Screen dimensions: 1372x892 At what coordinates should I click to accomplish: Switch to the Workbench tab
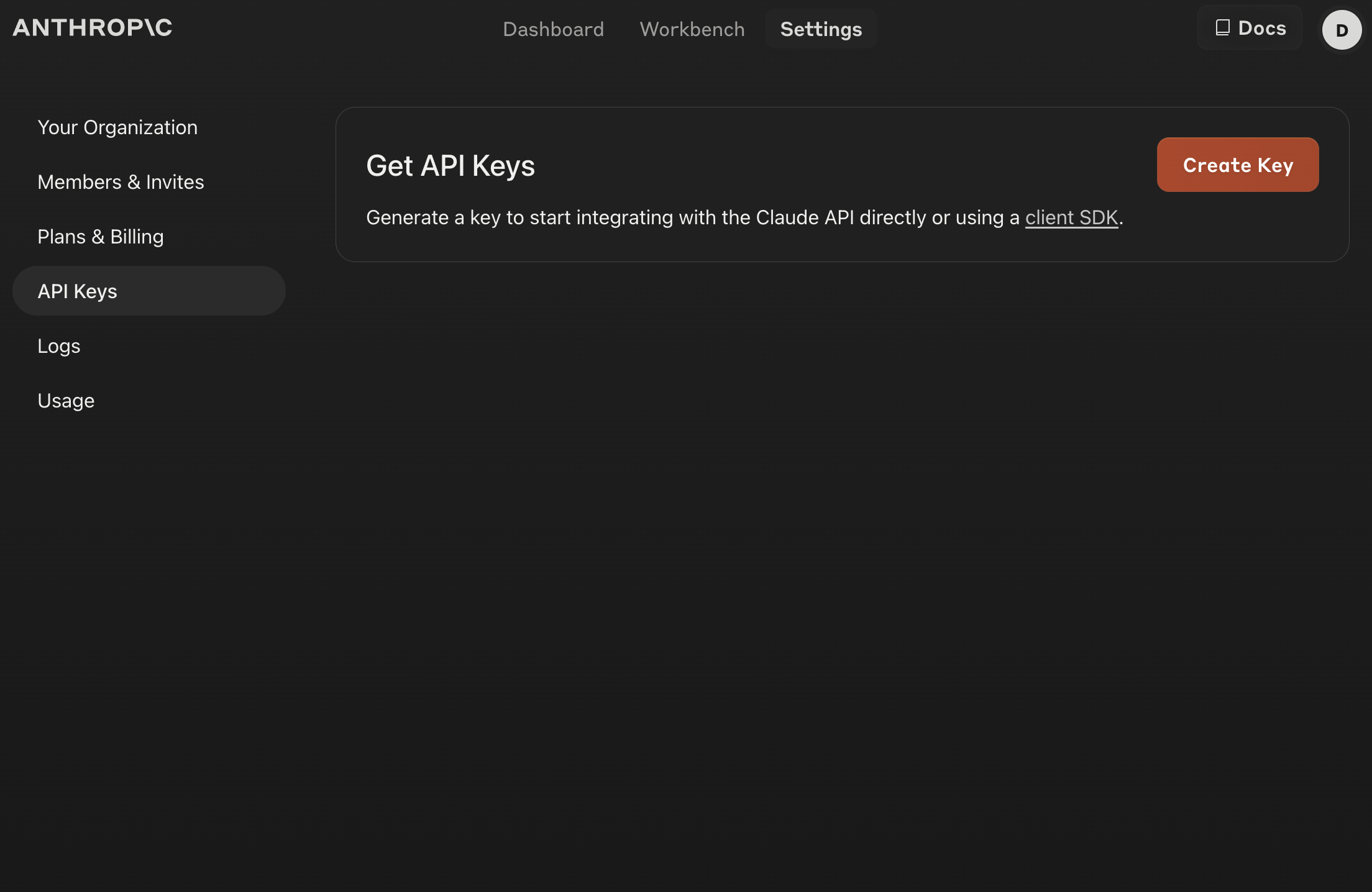692,29
